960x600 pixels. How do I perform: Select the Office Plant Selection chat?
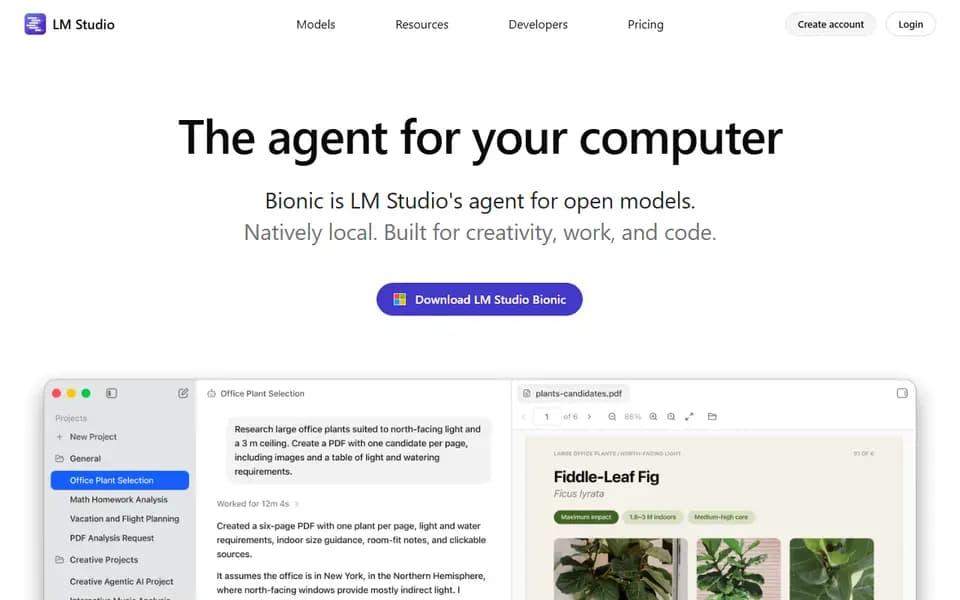click(120, 481)
